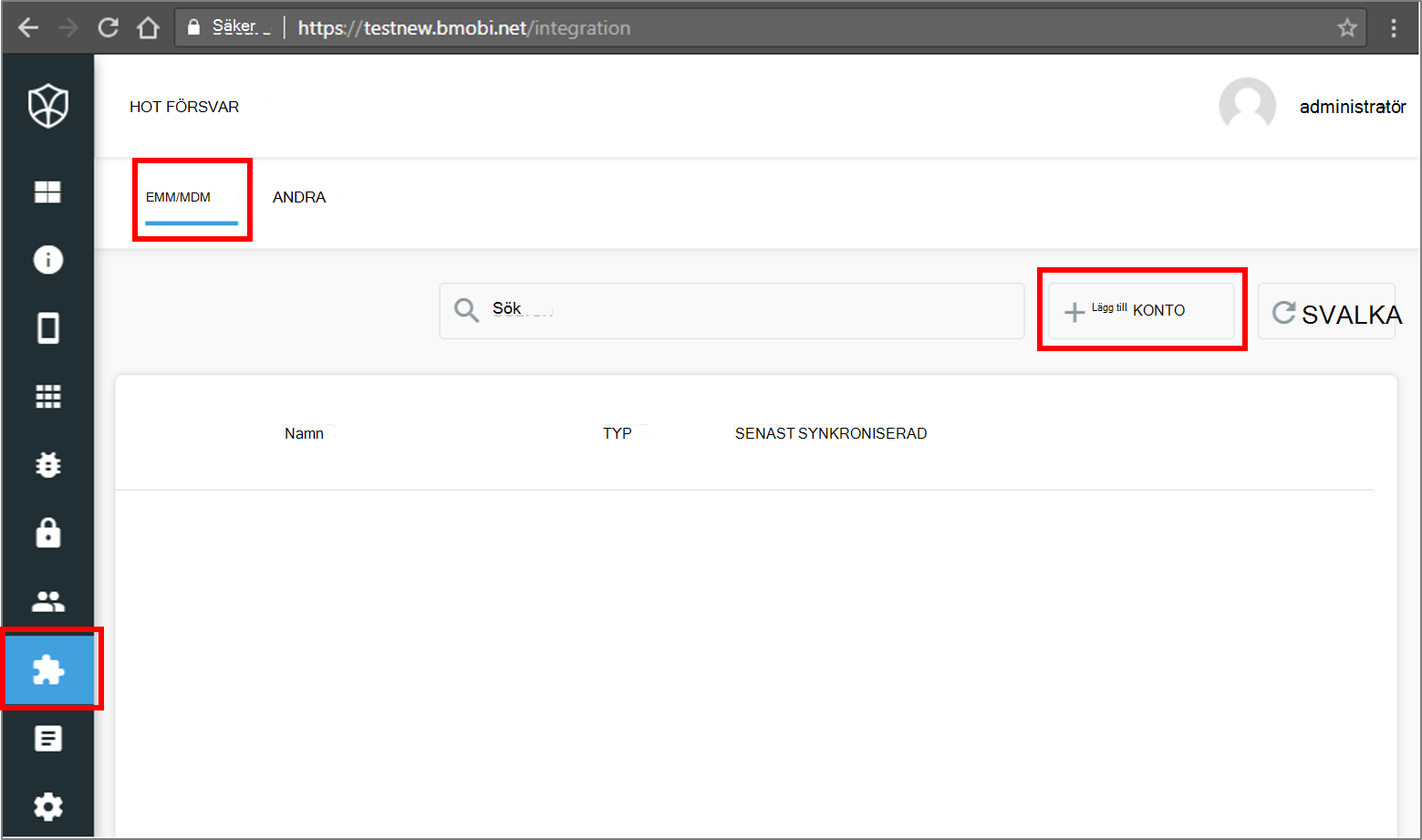Click the browser home icon

(x=148, y=28)
